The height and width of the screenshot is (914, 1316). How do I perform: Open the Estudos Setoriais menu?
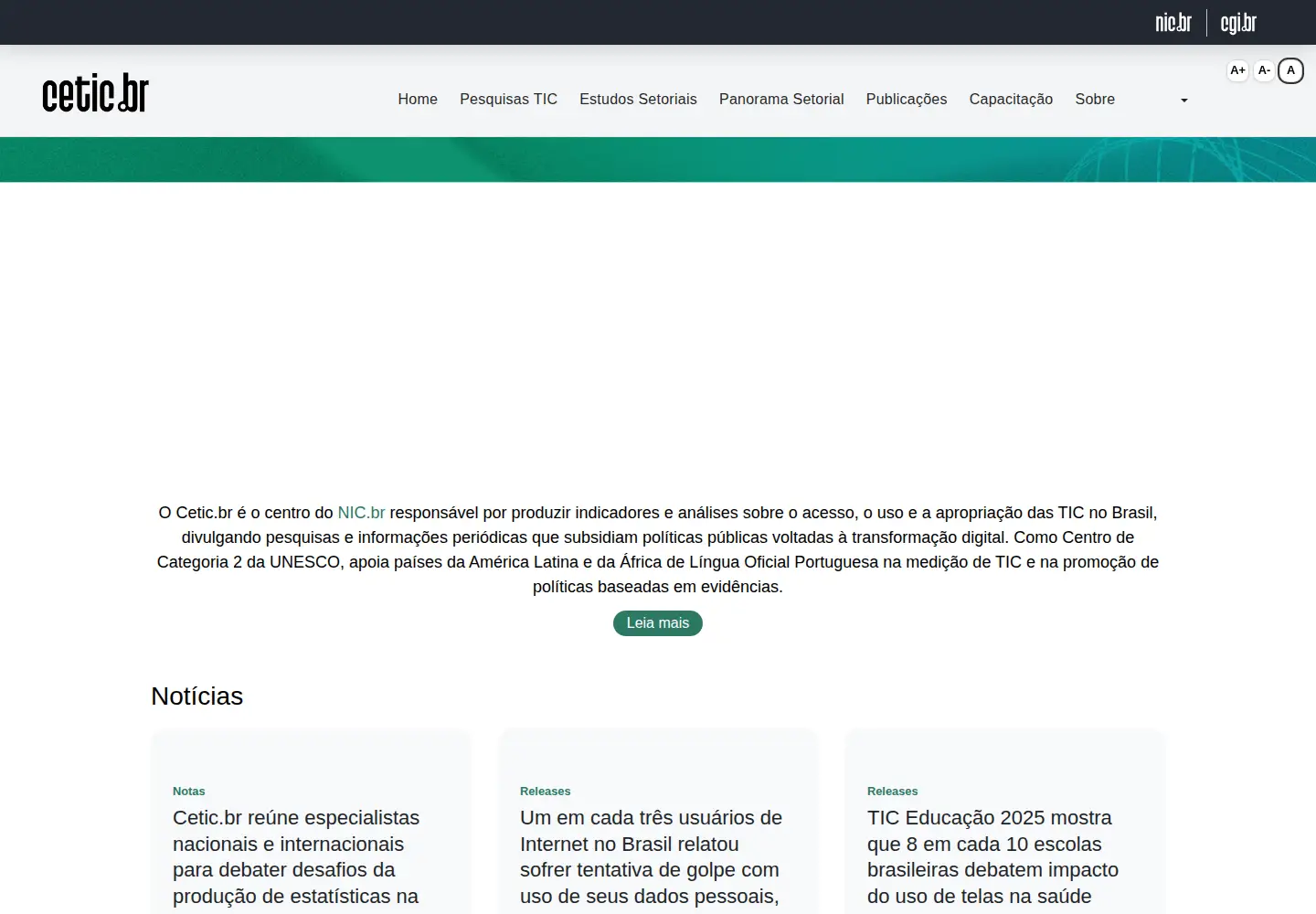click(x=638, y=99)
